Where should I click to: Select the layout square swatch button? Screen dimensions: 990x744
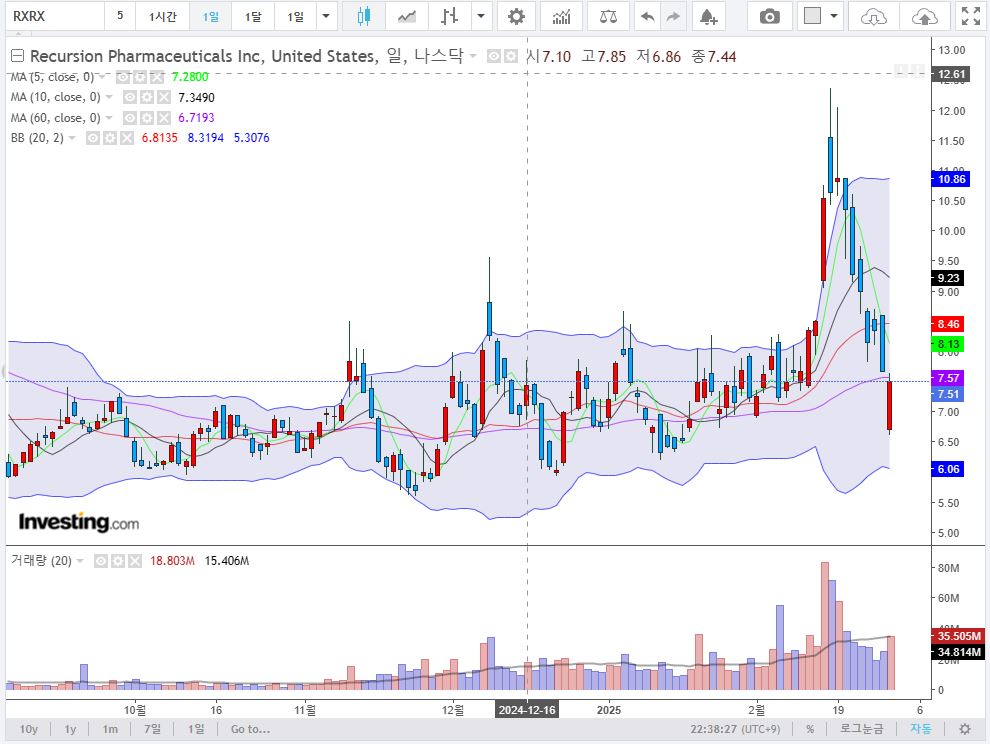pyautogui.click(x=813, y=16)
